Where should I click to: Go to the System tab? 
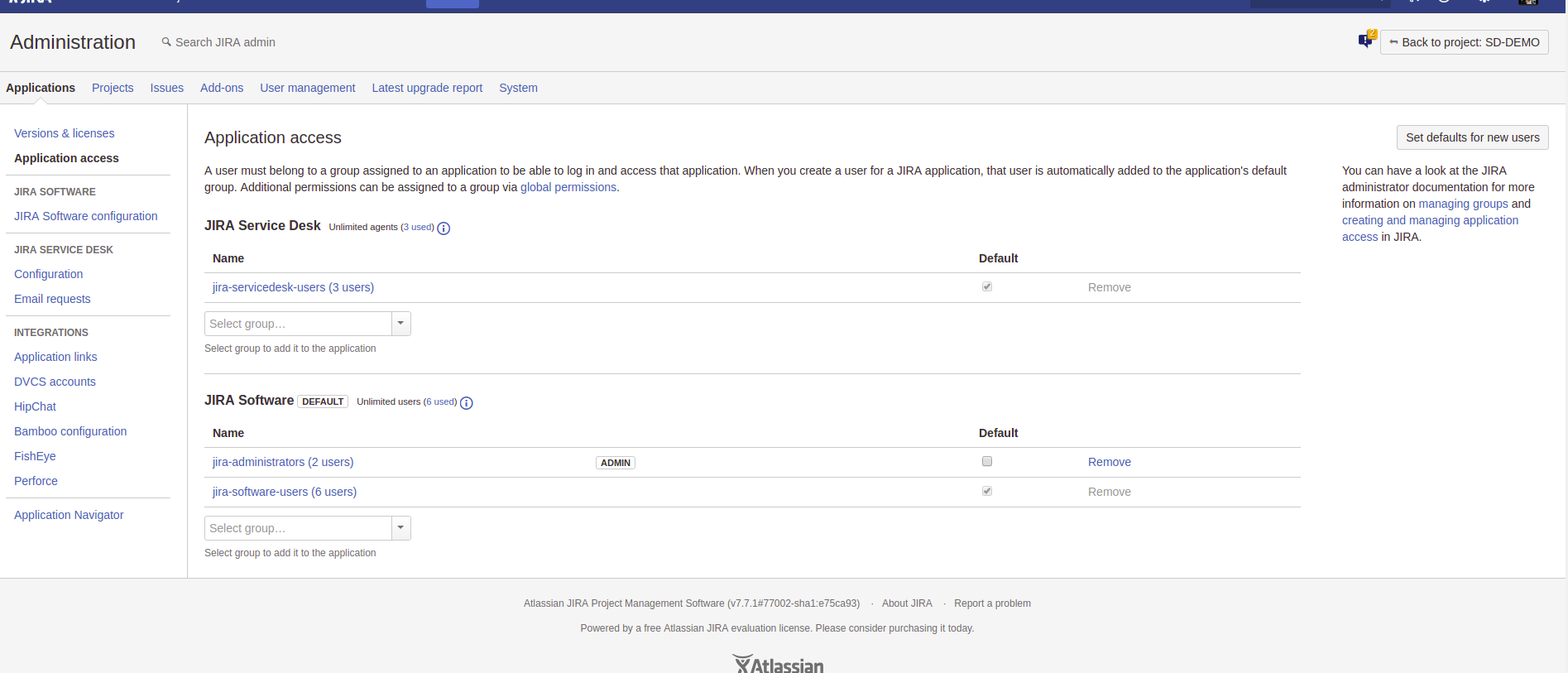pos(518,88)
